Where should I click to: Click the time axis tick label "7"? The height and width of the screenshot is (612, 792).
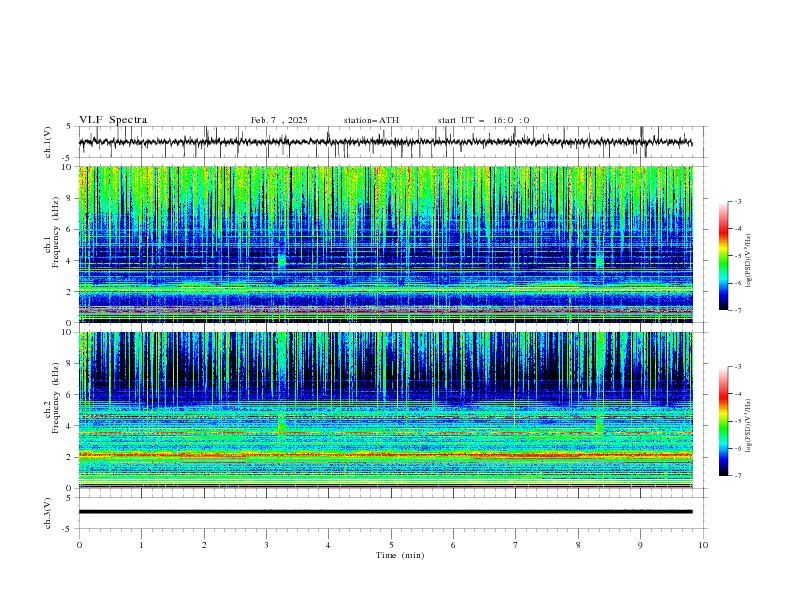pos(516,545)
